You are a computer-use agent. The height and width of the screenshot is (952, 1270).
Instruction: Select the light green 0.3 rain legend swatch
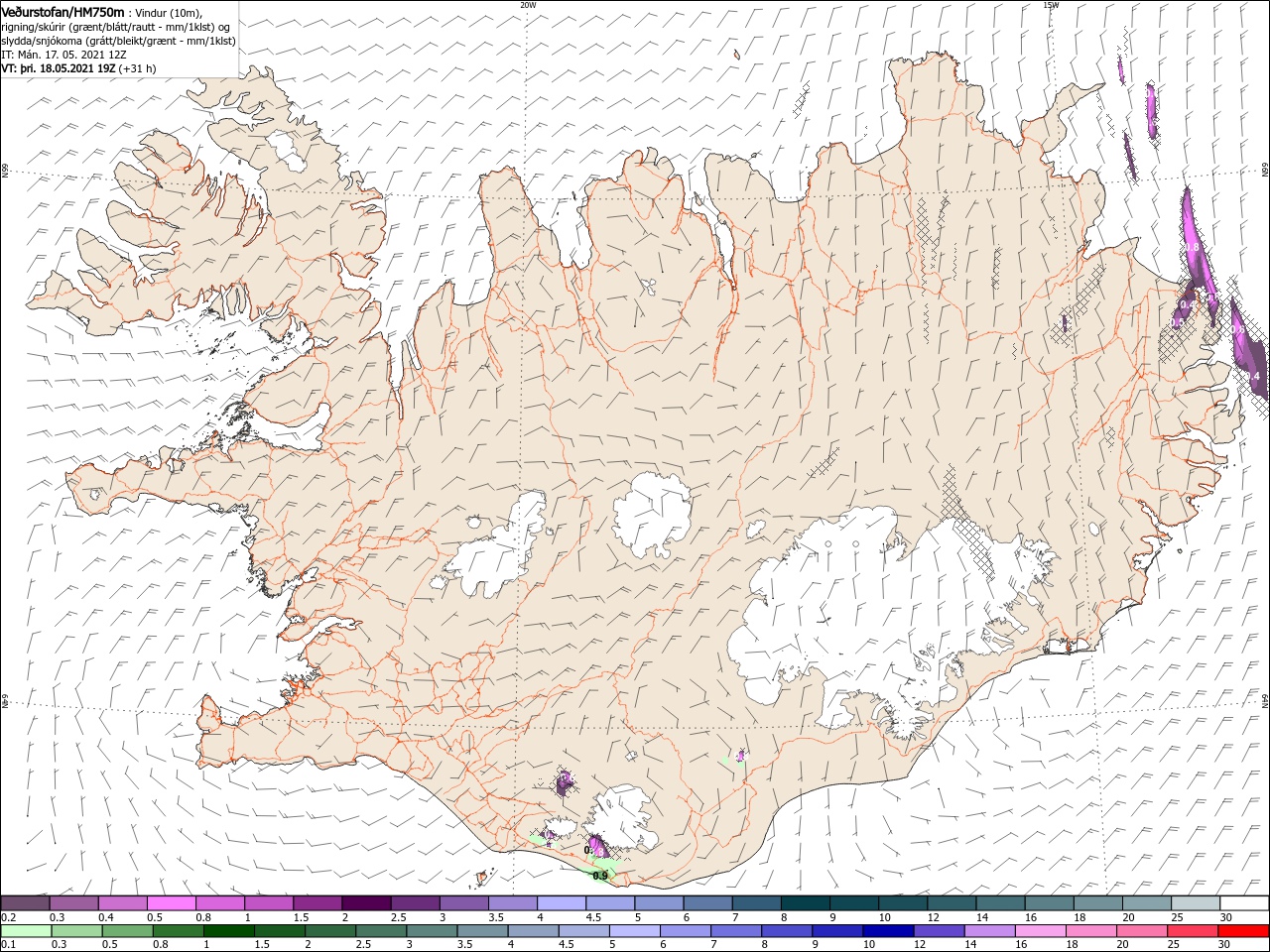pos(76,931)
